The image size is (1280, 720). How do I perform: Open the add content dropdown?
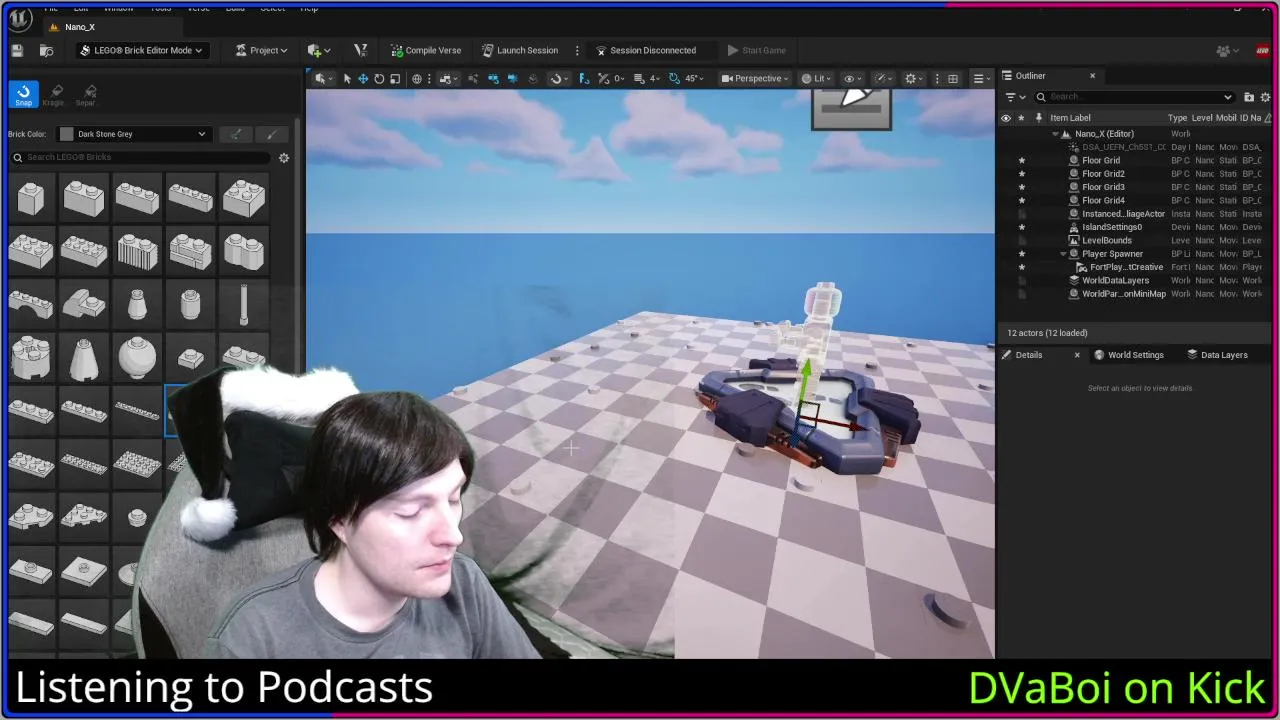pyautogui.click(x=320, y=50)
